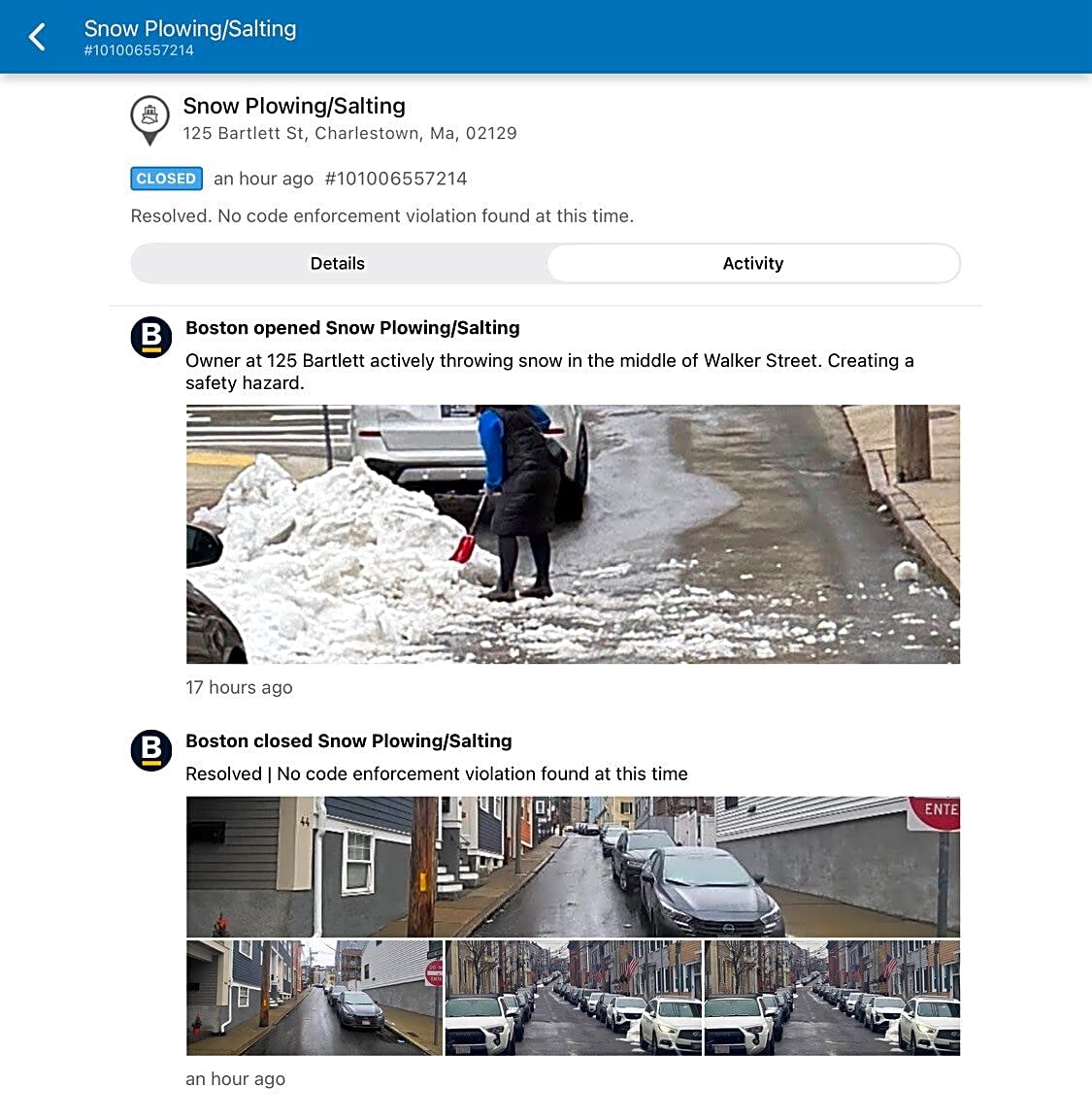Click the 'an hour ago' timestamp below photos
The image size is (1092, 1118).
[x=235, y=1078]
